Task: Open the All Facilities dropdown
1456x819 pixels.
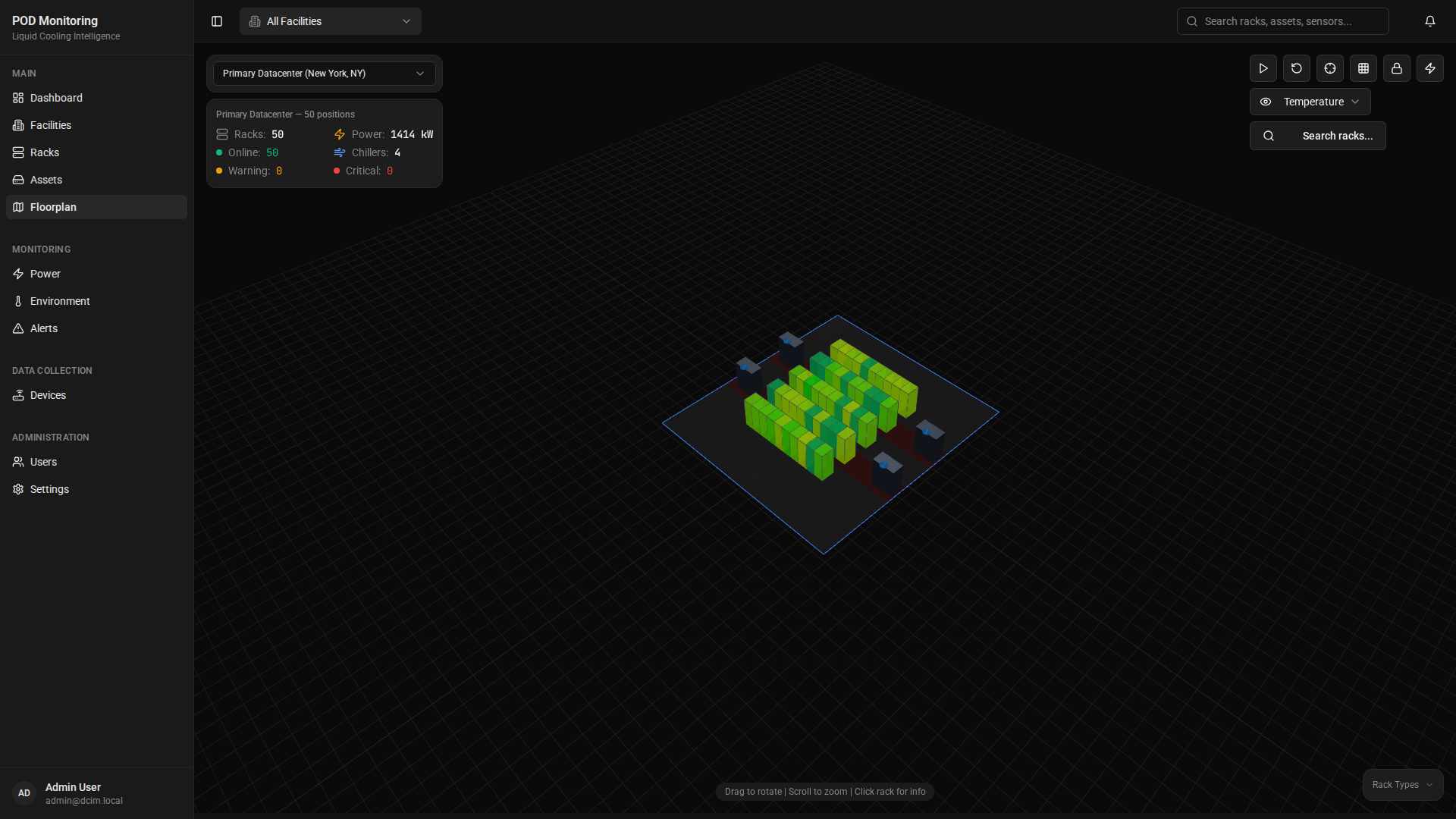Action: [x=330, y=21]
